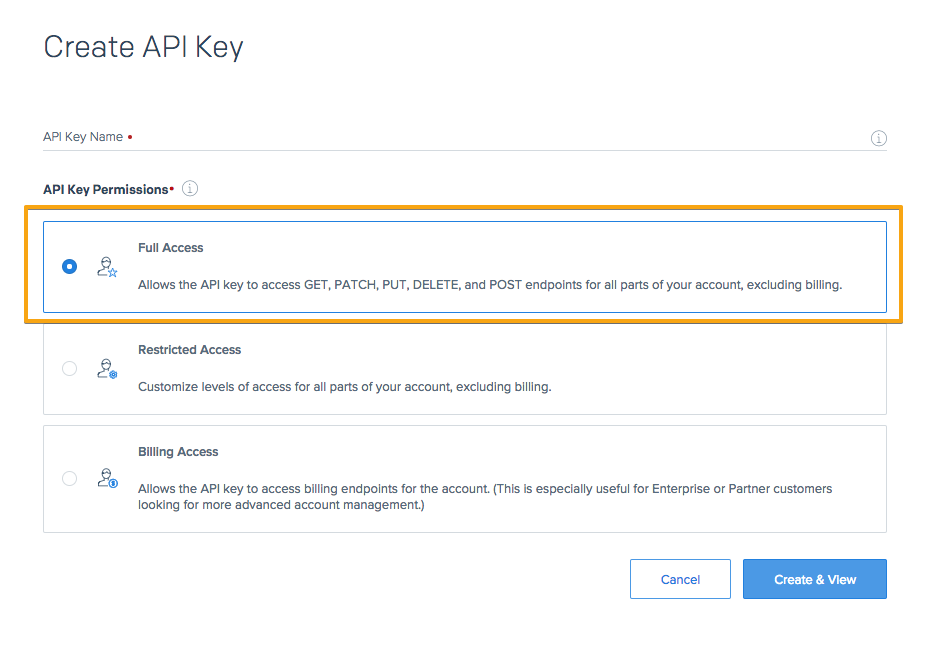933x659 pixels.
Task: Click the Create & View button
Action: (814, 579)
